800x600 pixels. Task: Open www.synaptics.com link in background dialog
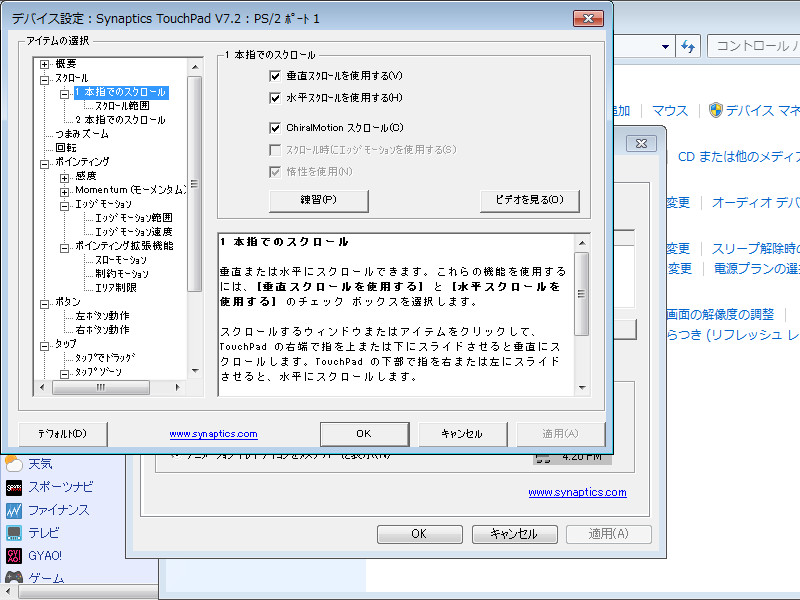point(578,492)
